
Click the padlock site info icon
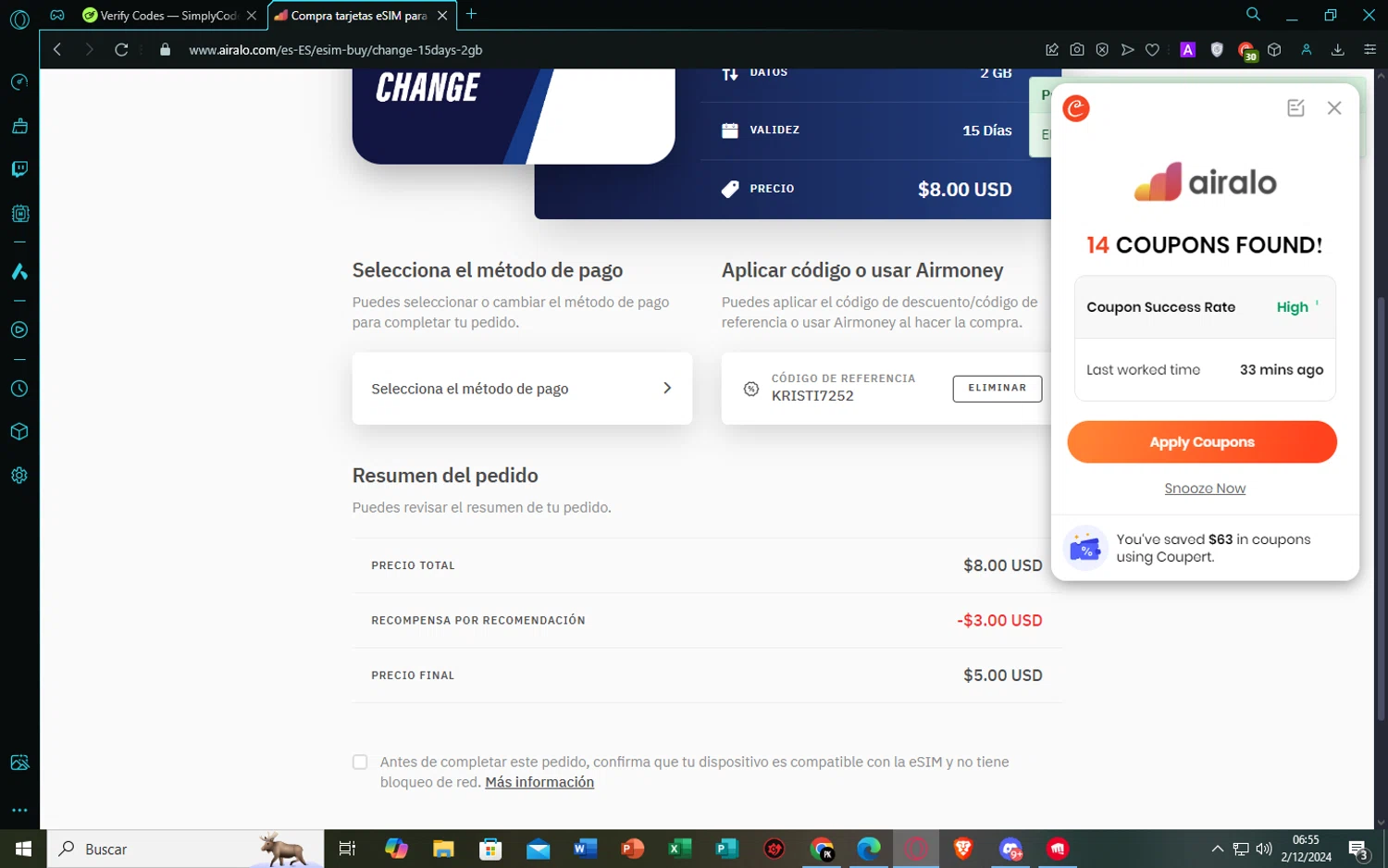[x=165, y=50]
